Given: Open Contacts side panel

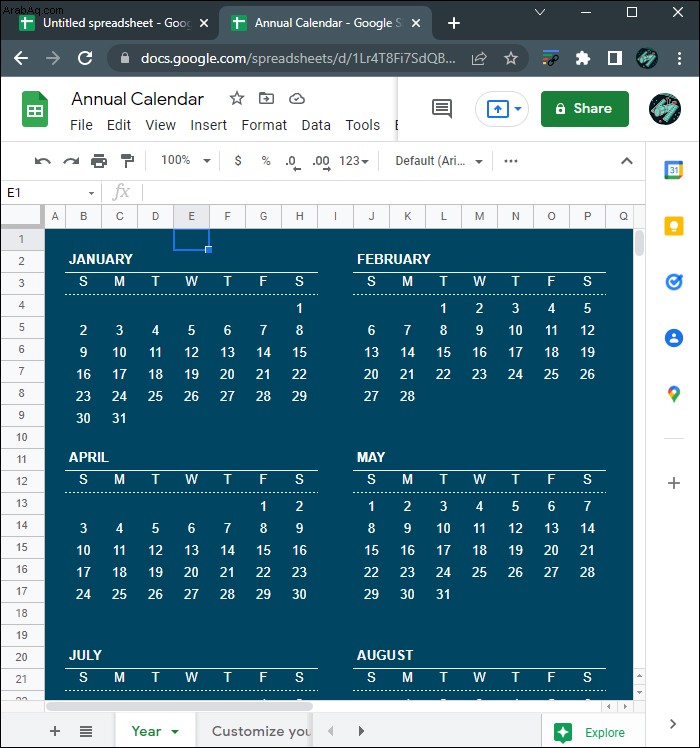Looking at the screenshot, I should pos(673,338).
